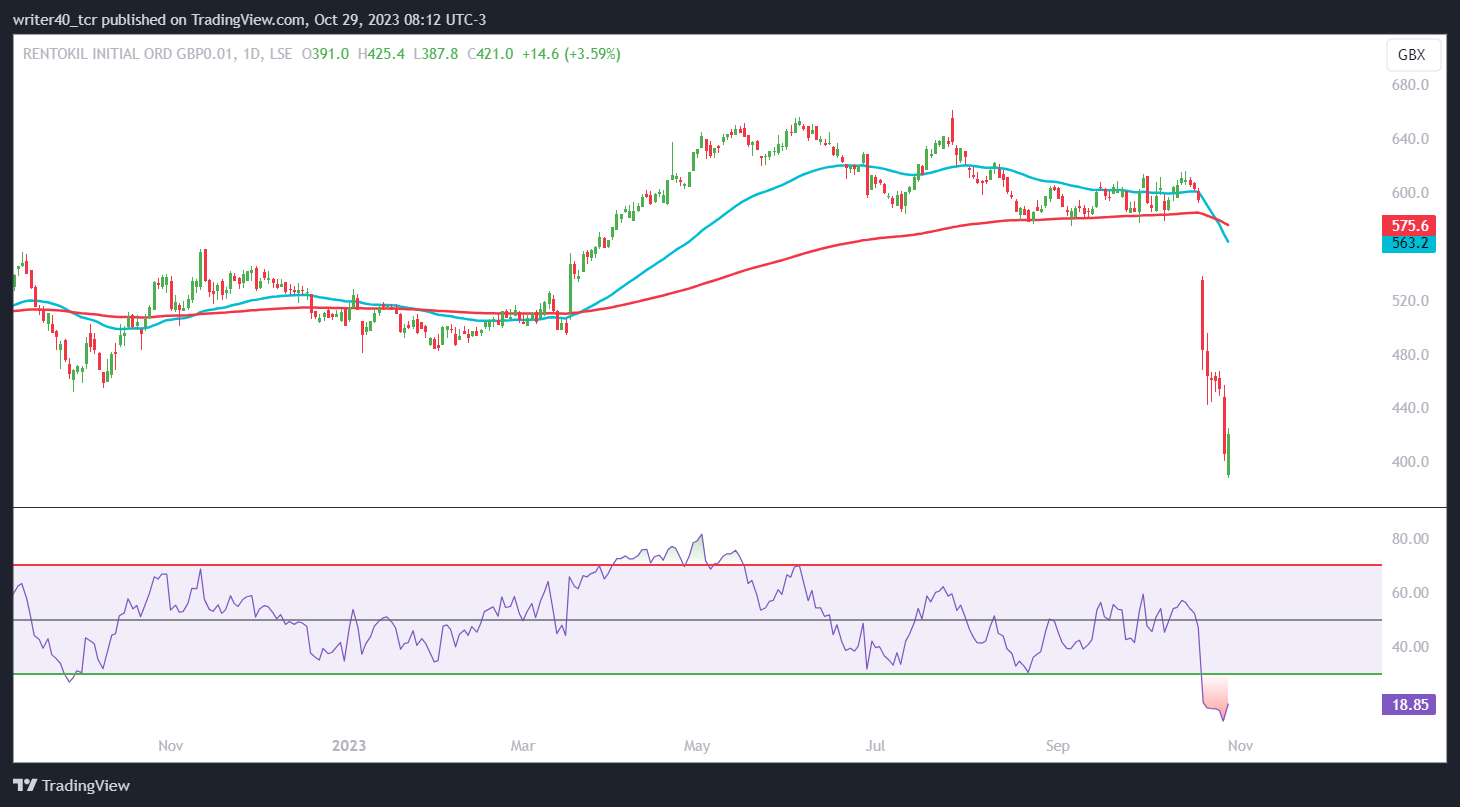Click the +14.6 (+3.59%) change value
This screenshot has width=1460, height=807.
[x=571, y=54]
